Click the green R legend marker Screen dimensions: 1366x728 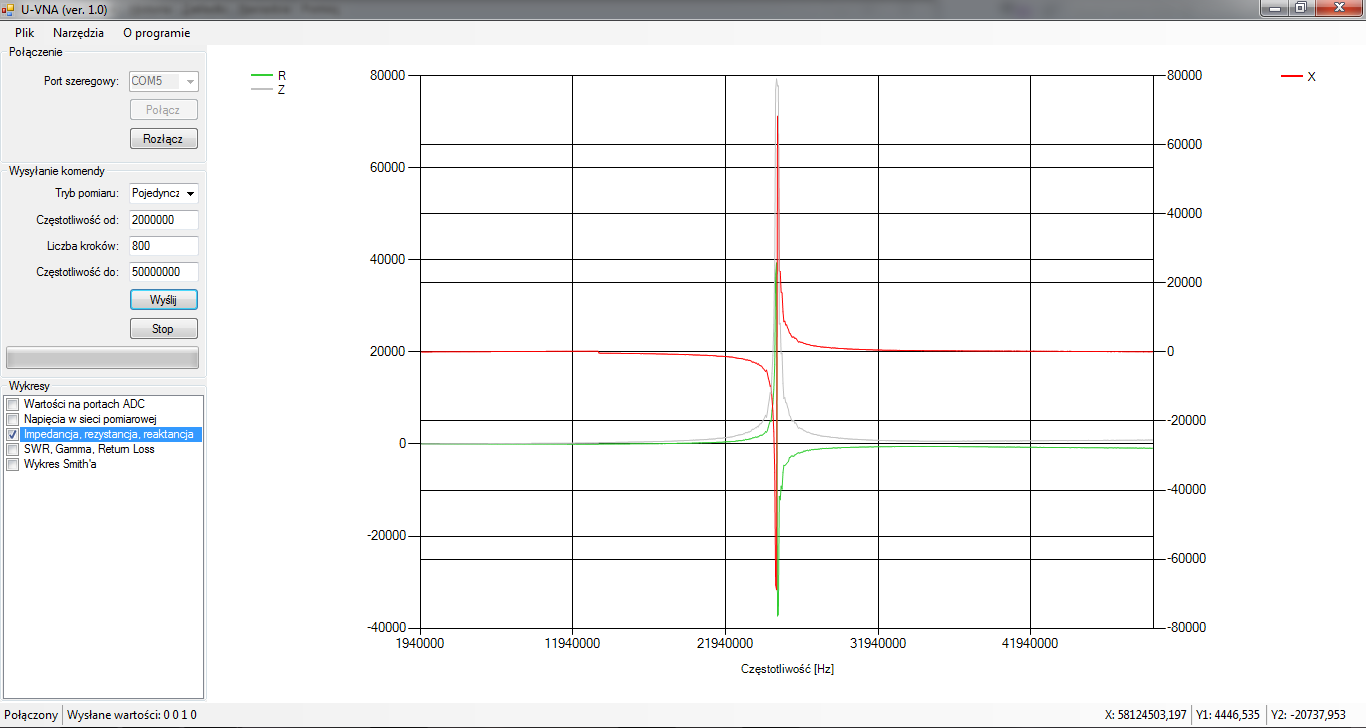click(261, 75)
